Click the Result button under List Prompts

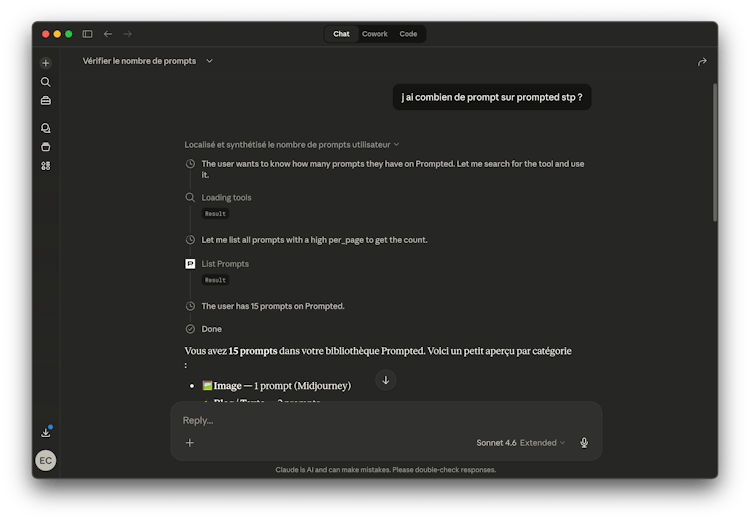[x=215, y=280]
